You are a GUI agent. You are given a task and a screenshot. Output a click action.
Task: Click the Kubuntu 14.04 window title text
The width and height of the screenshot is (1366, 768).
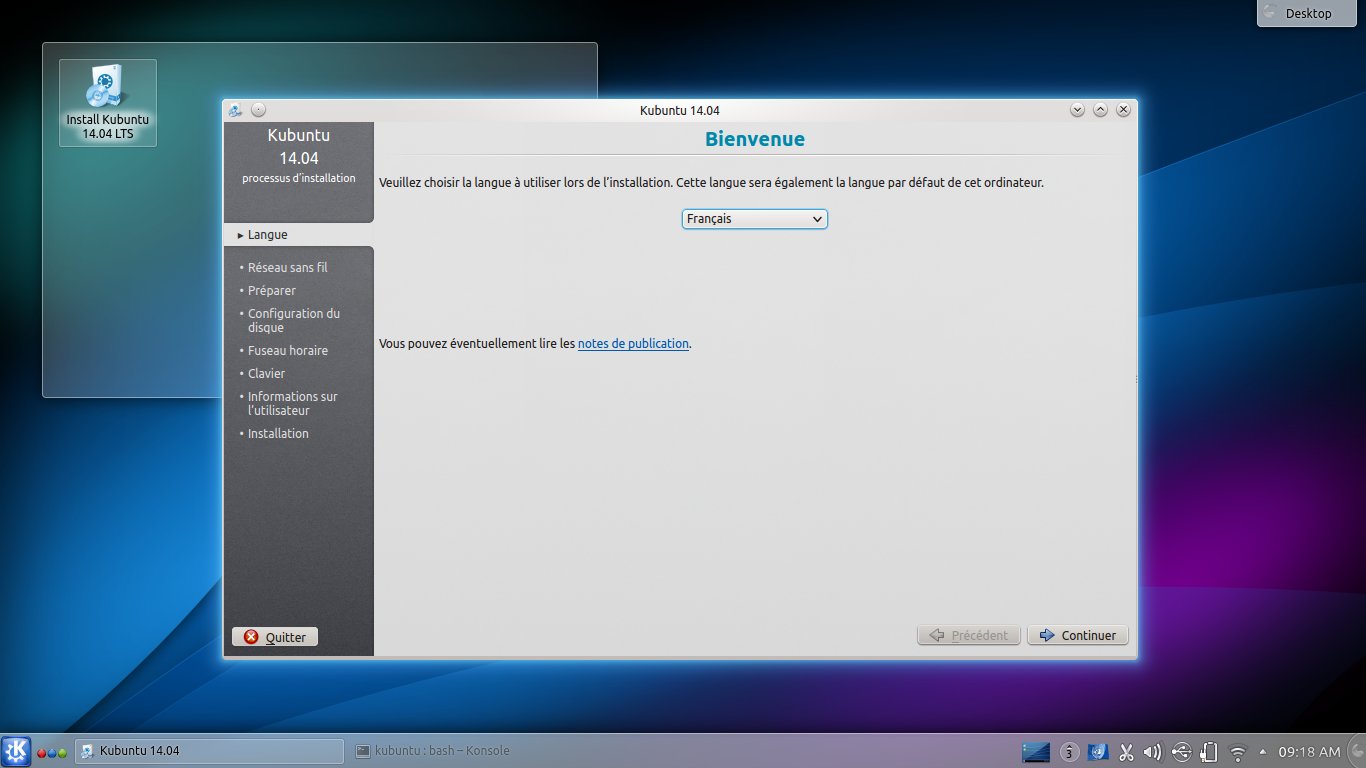[680, 110]
